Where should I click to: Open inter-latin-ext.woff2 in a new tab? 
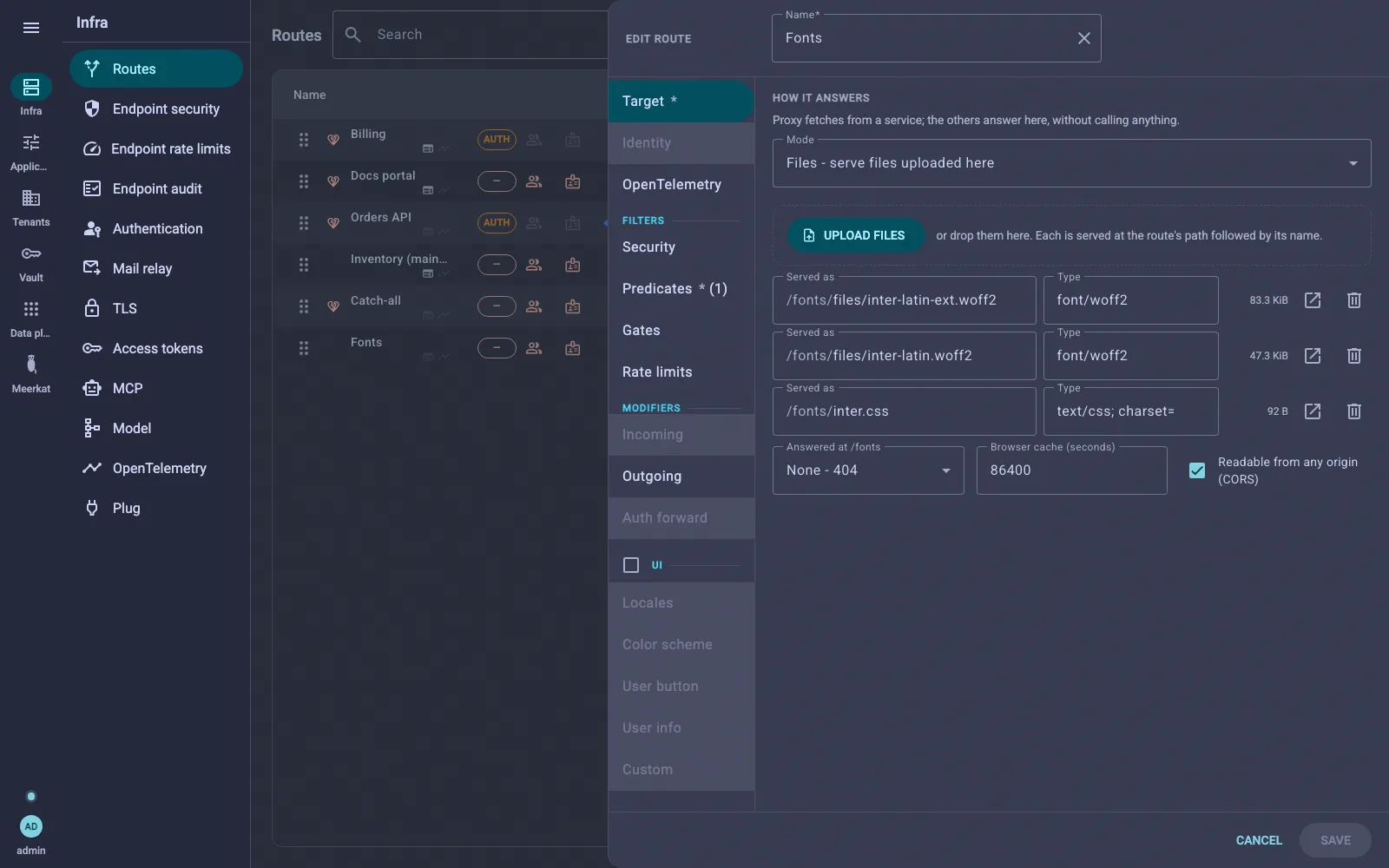pyautogui.click(x=1313, y=300)
